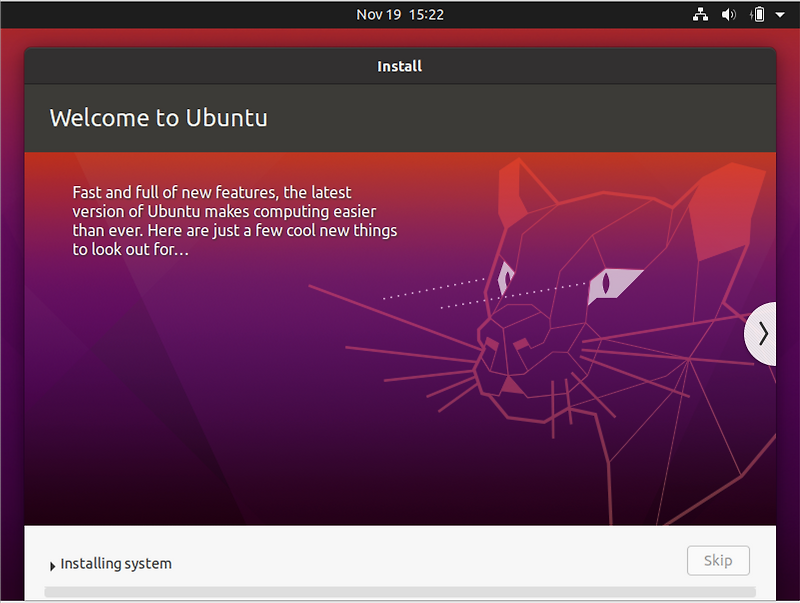
Task: Click the Installing system label
Action: [x=116, y=564]
